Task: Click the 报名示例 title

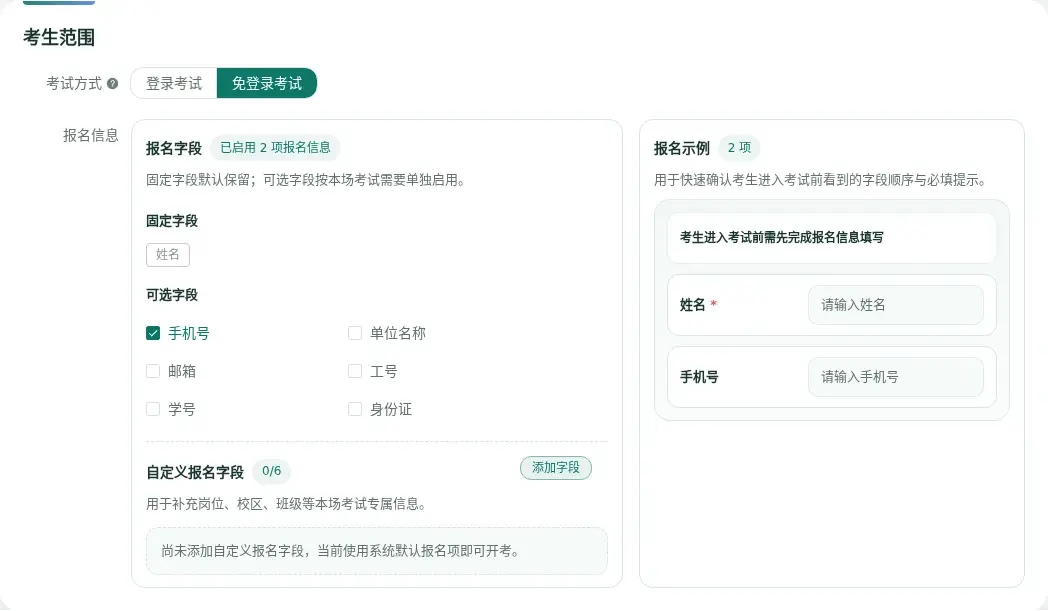Action: (682, 148)
